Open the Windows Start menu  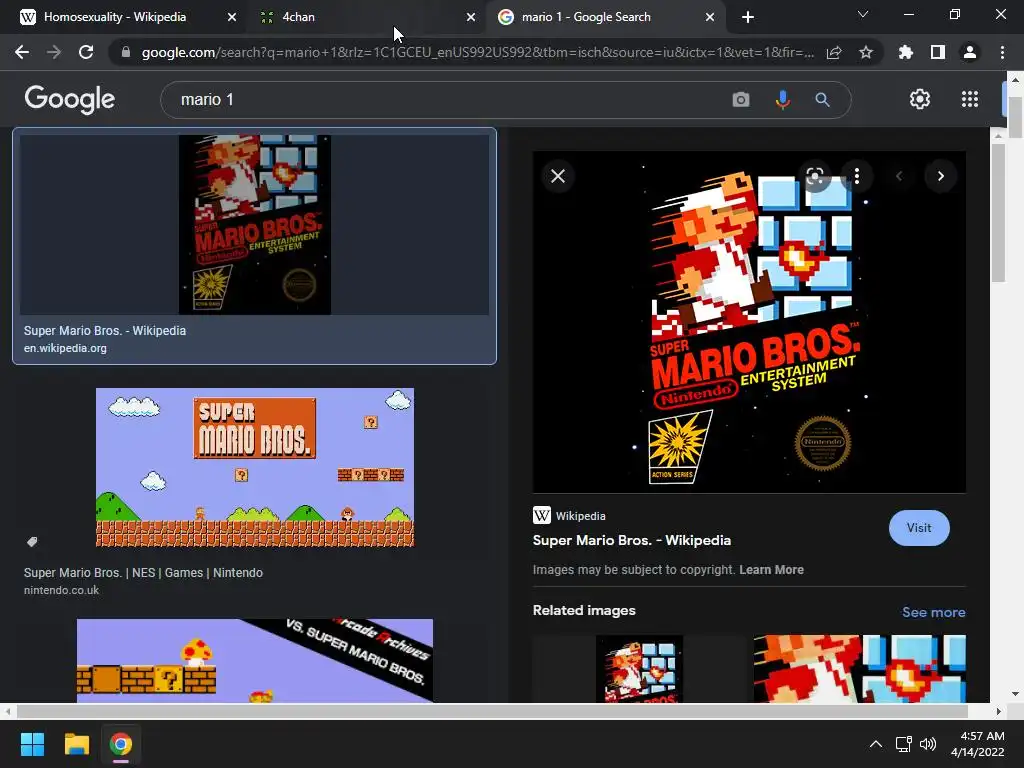click(x=32, y=744)
